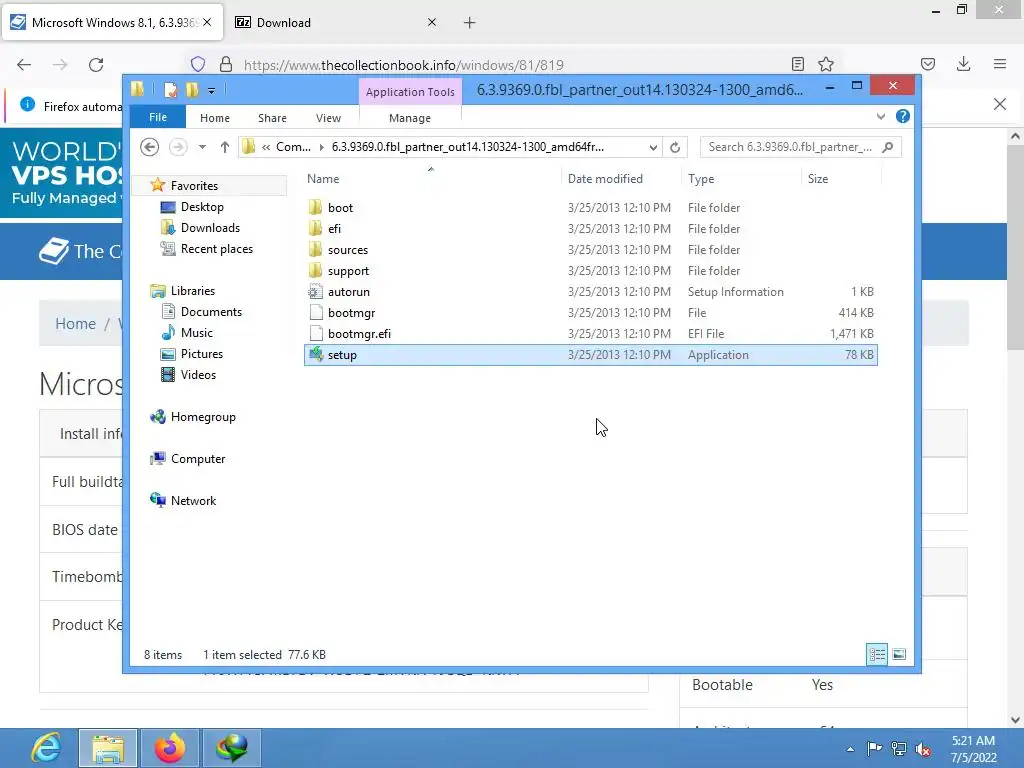
Task: Toggle Firefox reader view icon
Action: tap(797, 64)
